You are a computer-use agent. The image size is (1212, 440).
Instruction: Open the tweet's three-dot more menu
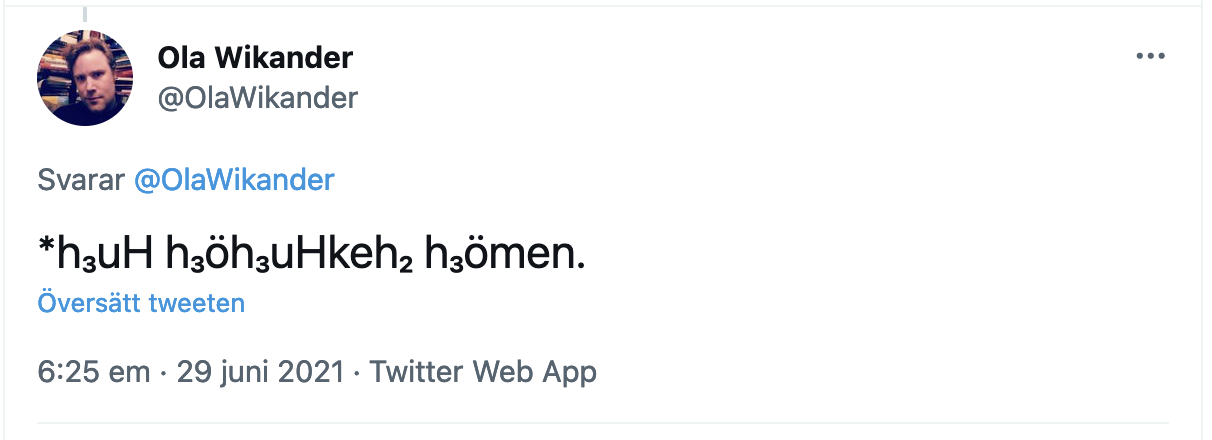(x=1151, y=57)
